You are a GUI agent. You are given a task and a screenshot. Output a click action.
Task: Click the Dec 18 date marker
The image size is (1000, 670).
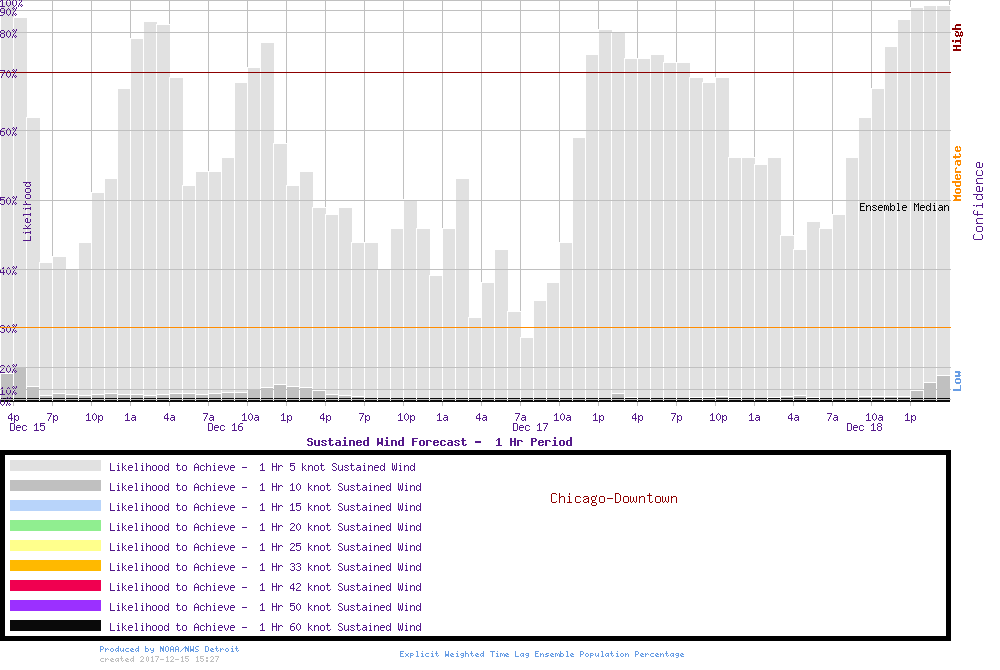point(864,428)
